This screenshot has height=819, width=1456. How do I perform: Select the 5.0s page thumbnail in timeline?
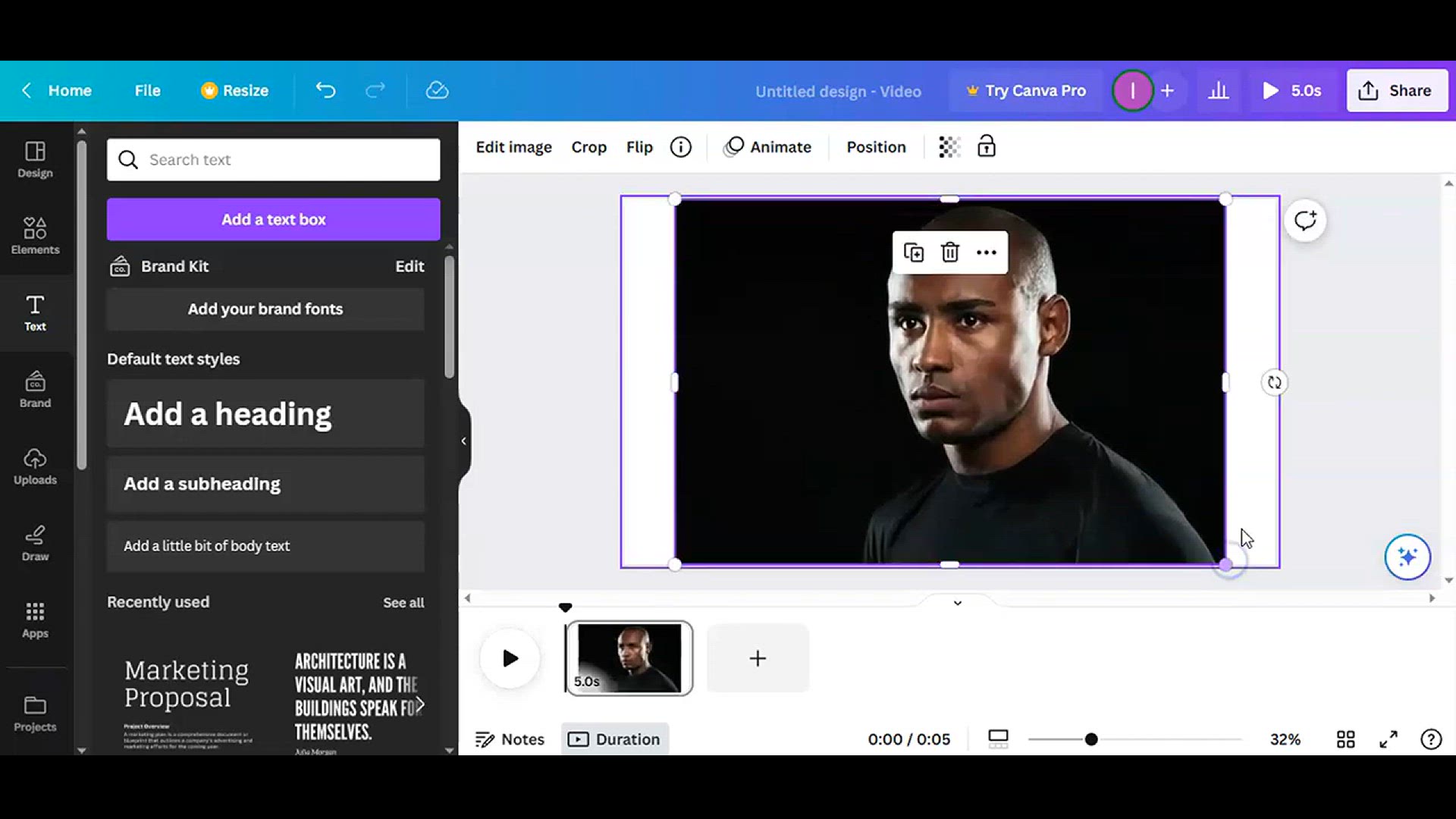point(629,658)
